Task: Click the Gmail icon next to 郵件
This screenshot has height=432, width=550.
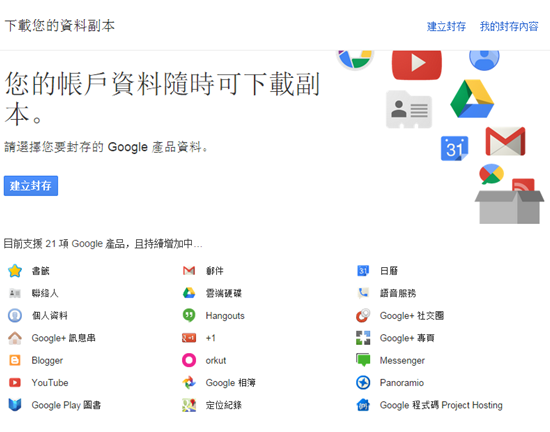Action: 189,271
